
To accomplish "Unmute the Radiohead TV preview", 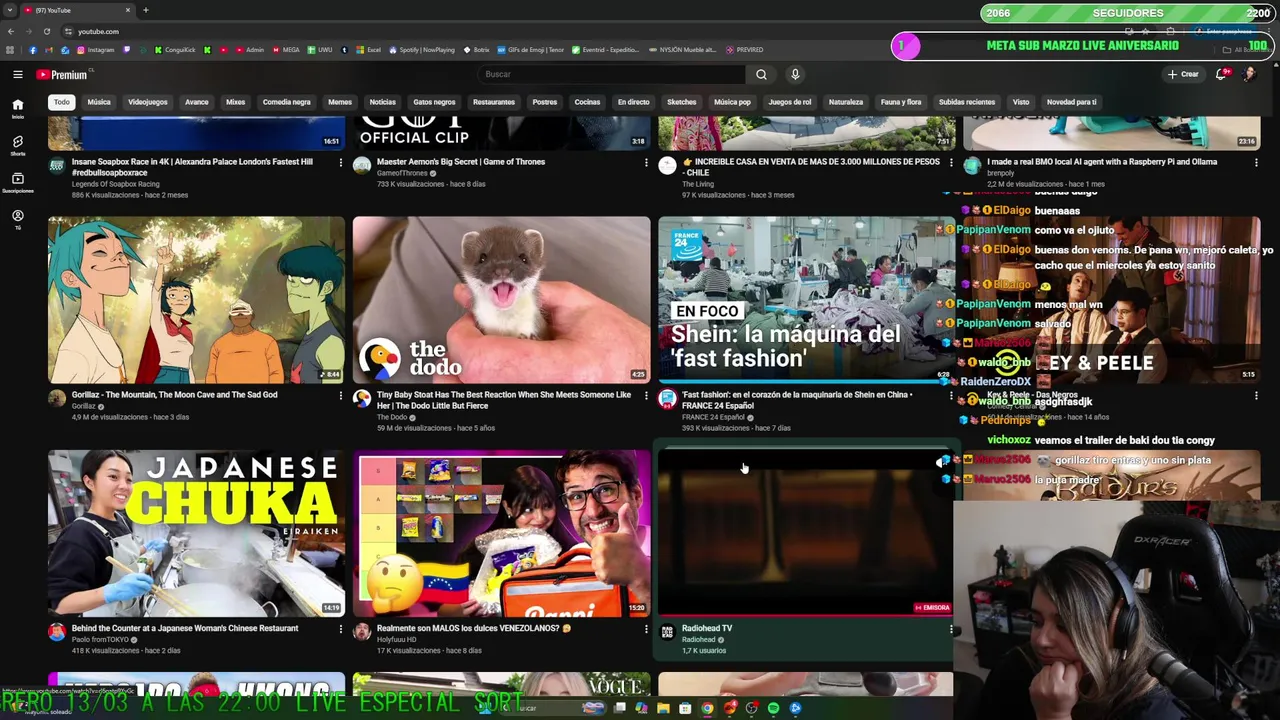I will click(941, 462).
